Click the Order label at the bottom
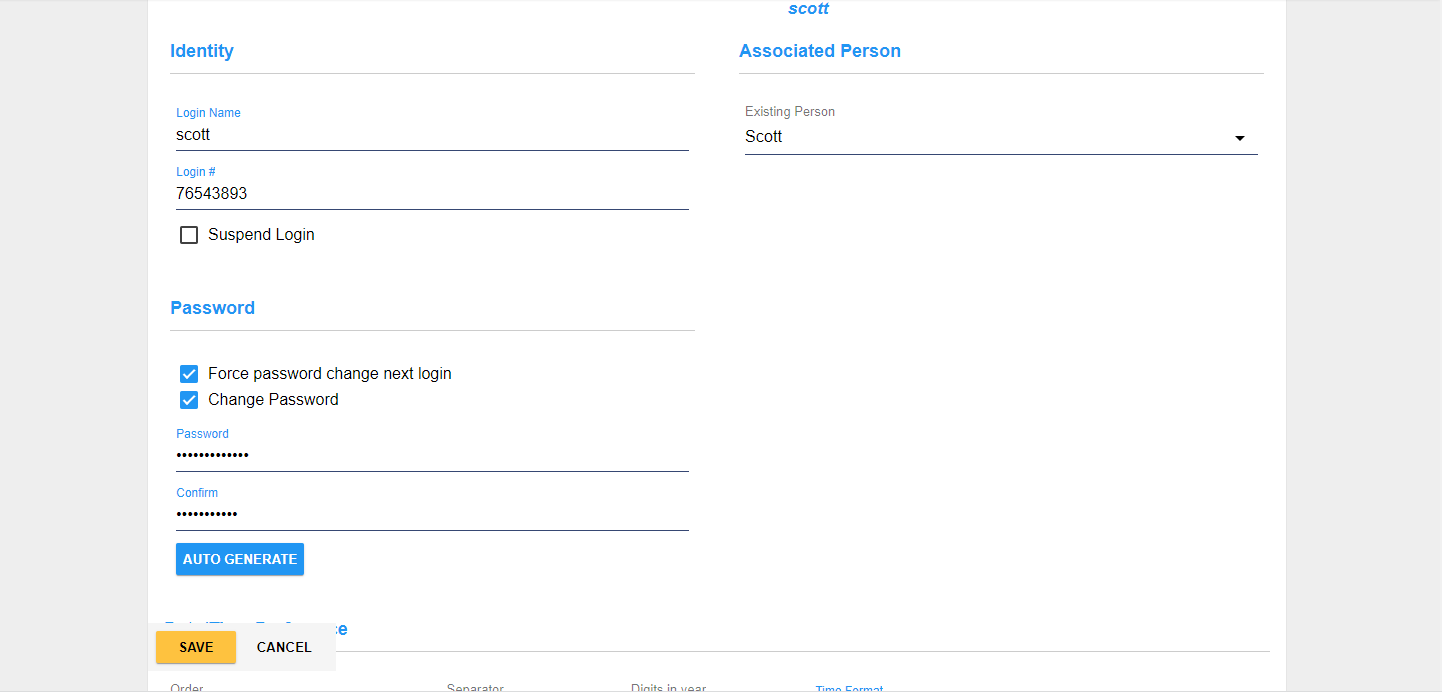Viewport: 1442px width, 693px height. pos(187,688)
